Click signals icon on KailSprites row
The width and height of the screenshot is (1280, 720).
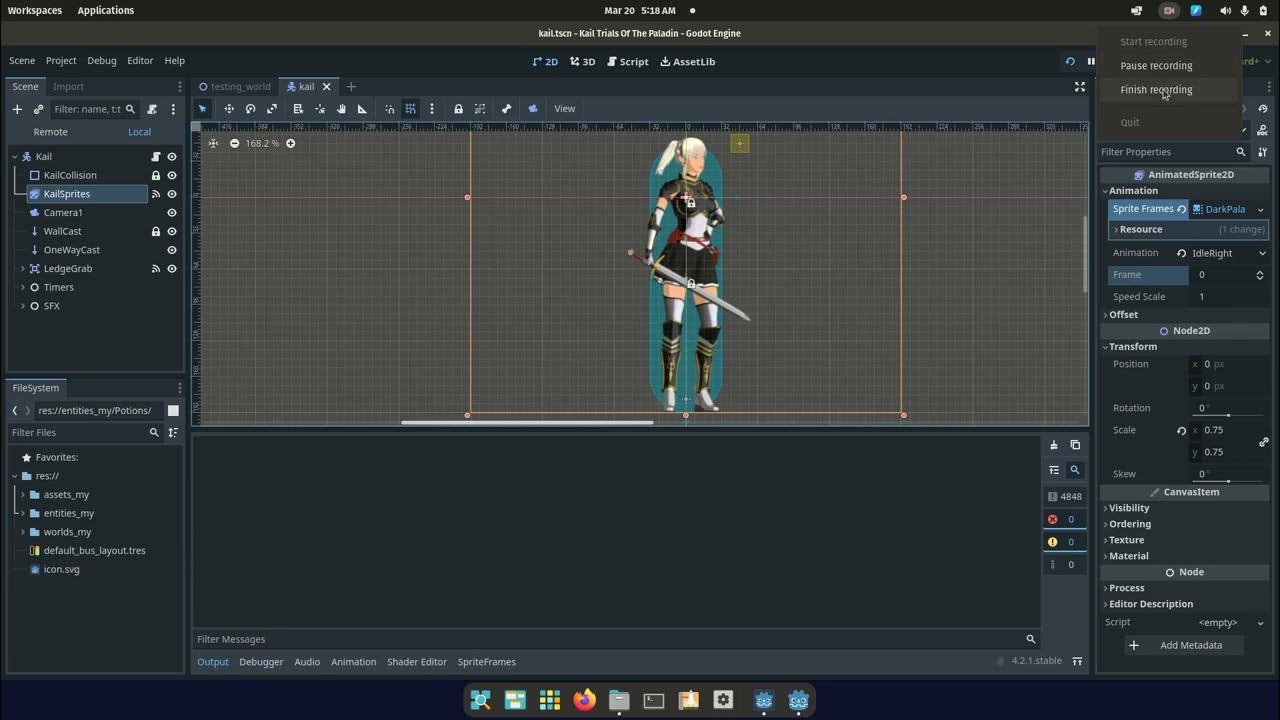click(x=155, y=194)
